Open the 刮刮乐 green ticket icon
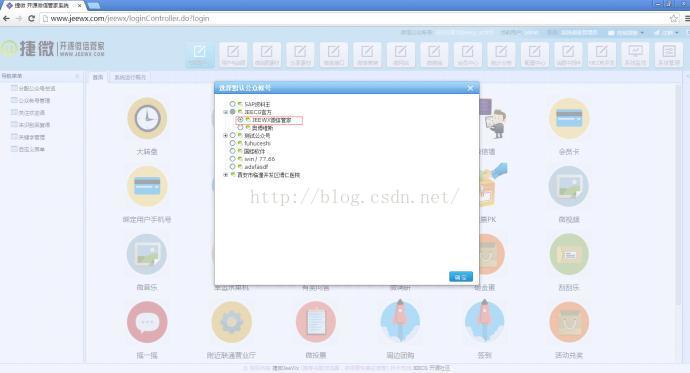Screen dimensions: 690x373 [x=569, y=254]
